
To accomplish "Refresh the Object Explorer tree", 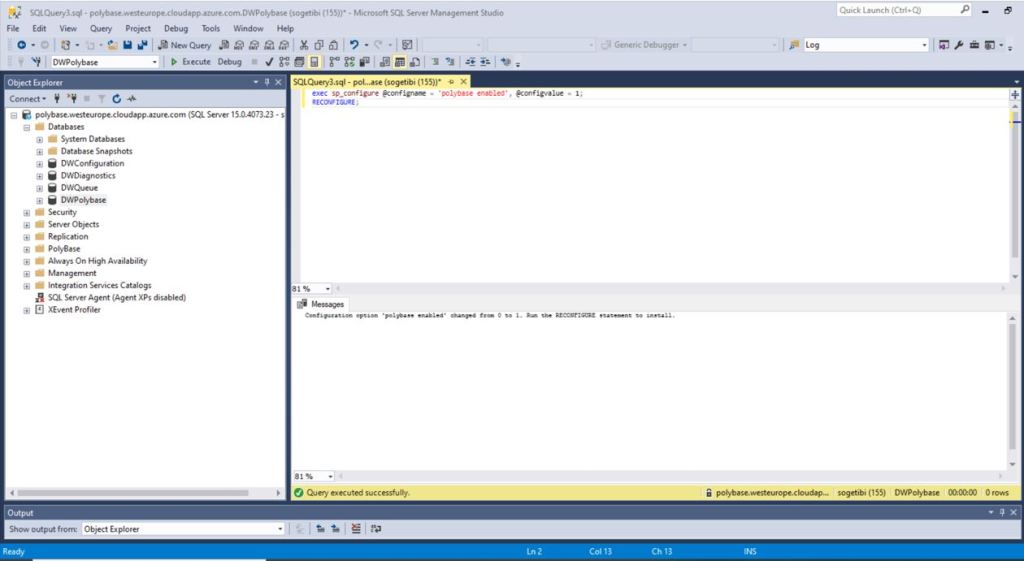I will (117, 99).
